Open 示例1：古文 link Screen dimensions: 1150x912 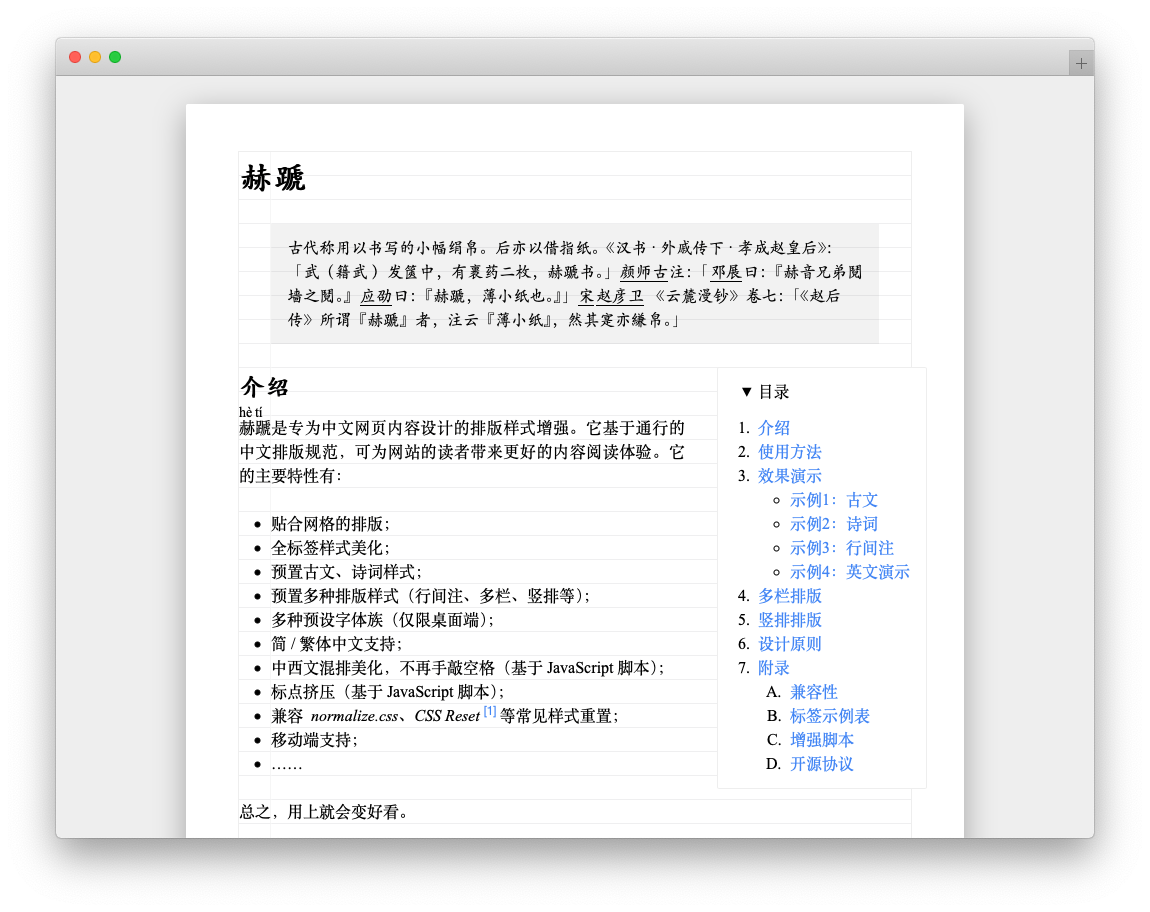coord(834,500)
